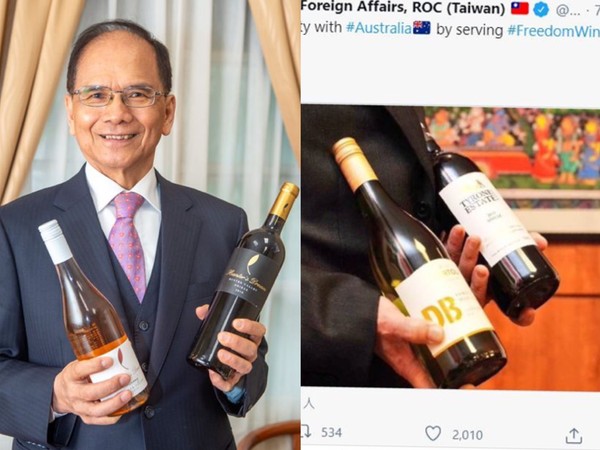Click the Taiwan flag emoji
600x450 pixels.
coord(520,8)
